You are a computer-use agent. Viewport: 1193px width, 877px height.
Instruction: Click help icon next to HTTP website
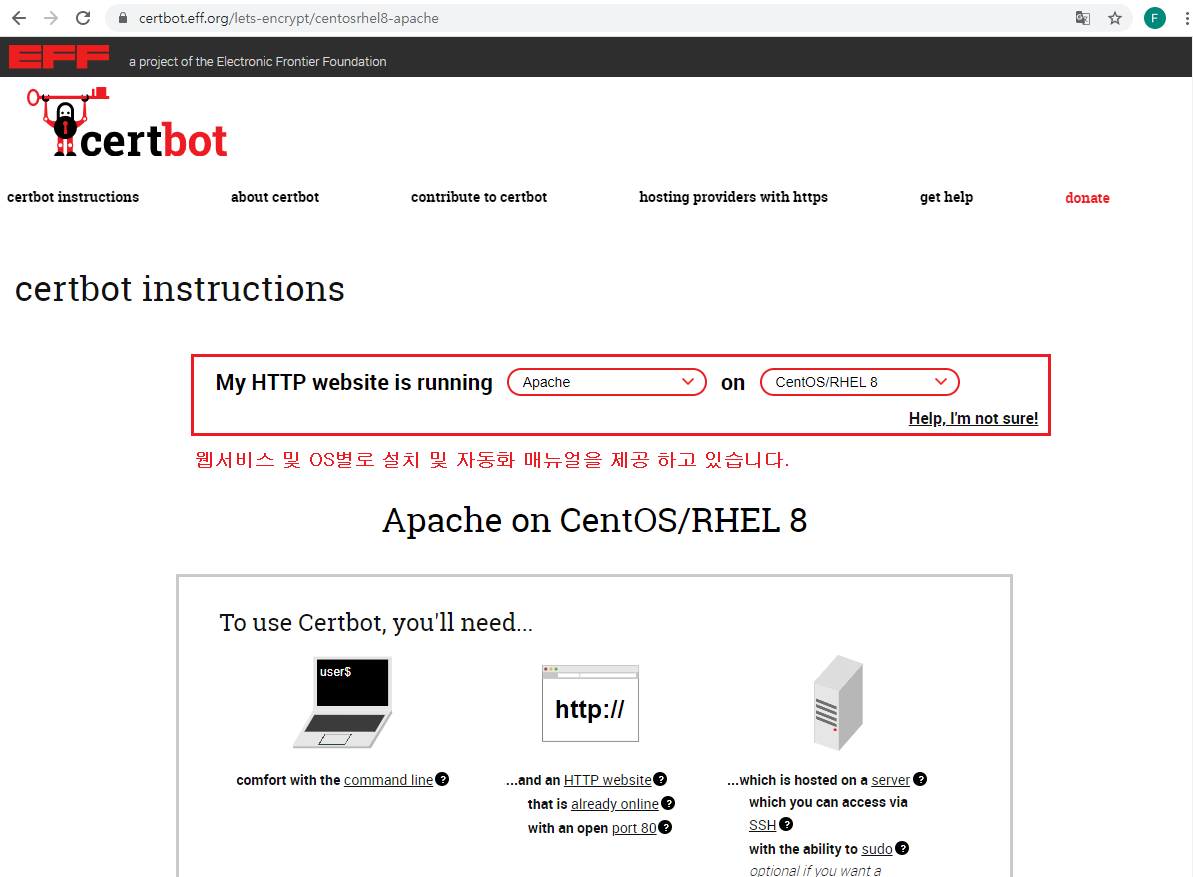tap(660, 779)
